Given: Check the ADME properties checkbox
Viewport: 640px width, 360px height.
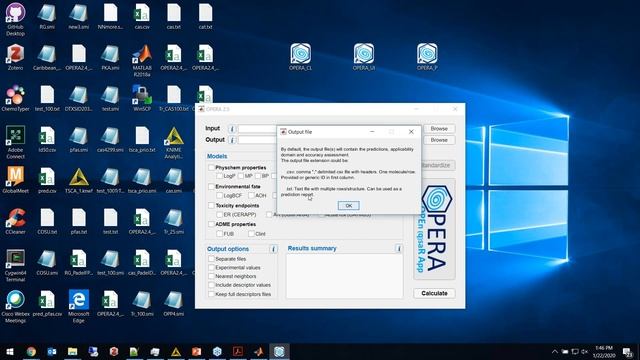Looking at the screenshot, I should click(211, 224).
